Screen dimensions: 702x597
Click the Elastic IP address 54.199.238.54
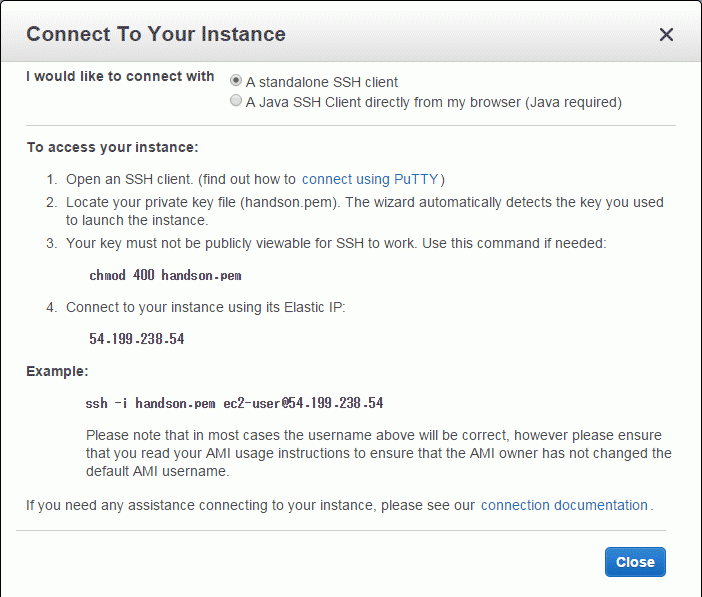click(x=137, y=339)
